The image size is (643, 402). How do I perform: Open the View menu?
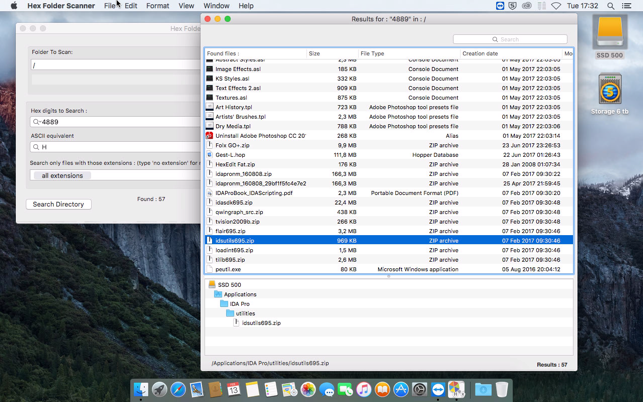tap(186, 6)
